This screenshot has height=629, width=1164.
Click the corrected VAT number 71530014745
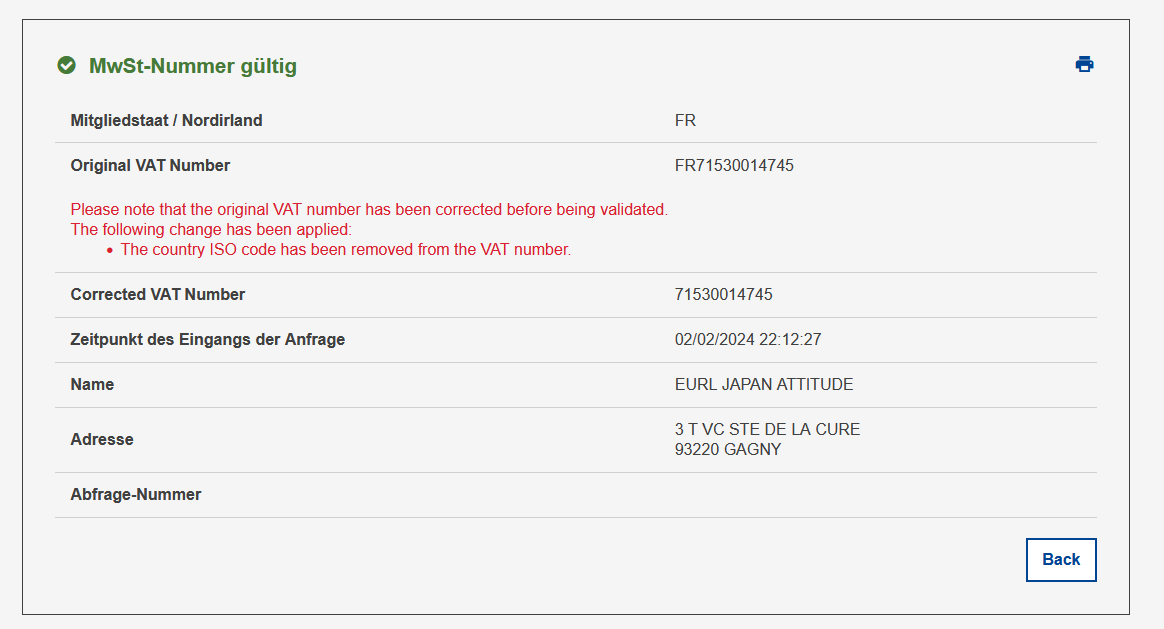coord(724,295)
